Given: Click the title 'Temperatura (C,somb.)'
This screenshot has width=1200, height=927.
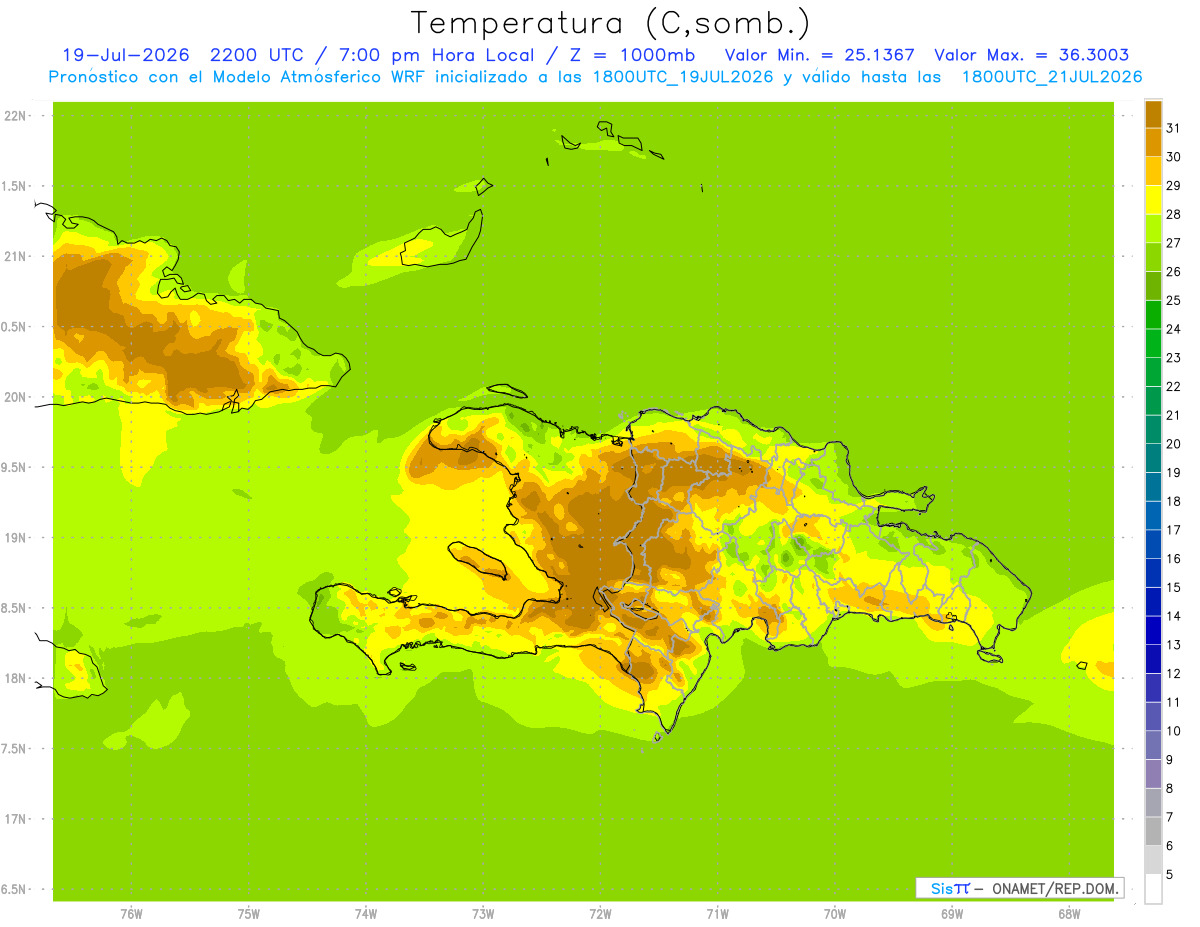Looking at the screenshot, I should click(x=611, y=23).
